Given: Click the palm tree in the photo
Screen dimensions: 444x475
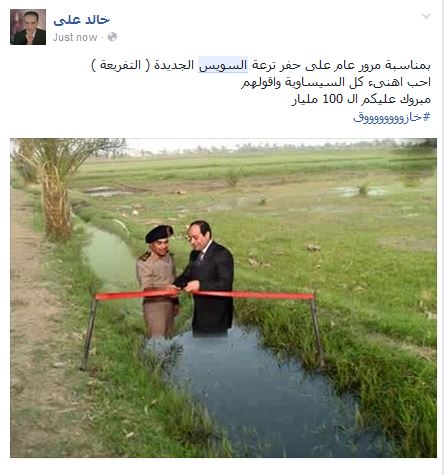Looking at the screenshot, I should (x=57, y=190).
